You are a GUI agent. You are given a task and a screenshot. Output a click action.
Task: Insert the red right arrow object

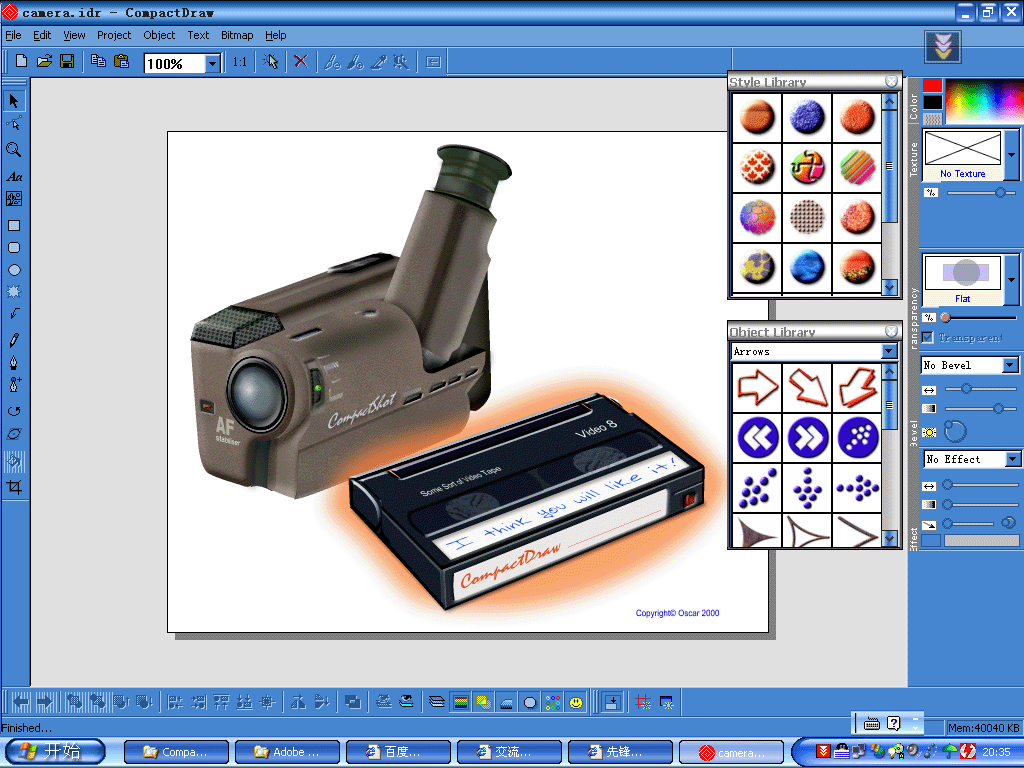point(758,387)
